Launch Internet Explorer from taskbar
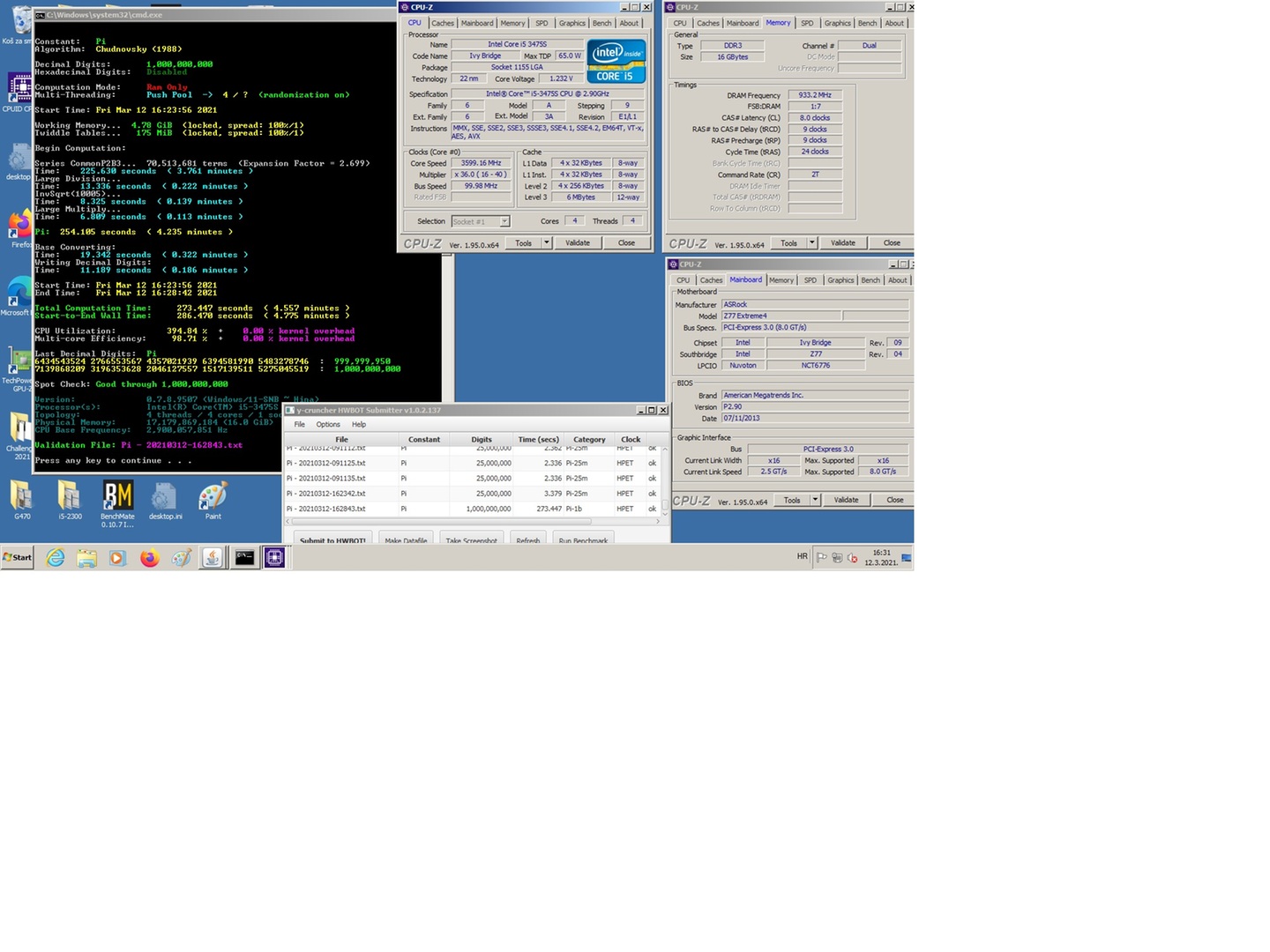The width and height of the screenshot is (1270, 952). 55,557
